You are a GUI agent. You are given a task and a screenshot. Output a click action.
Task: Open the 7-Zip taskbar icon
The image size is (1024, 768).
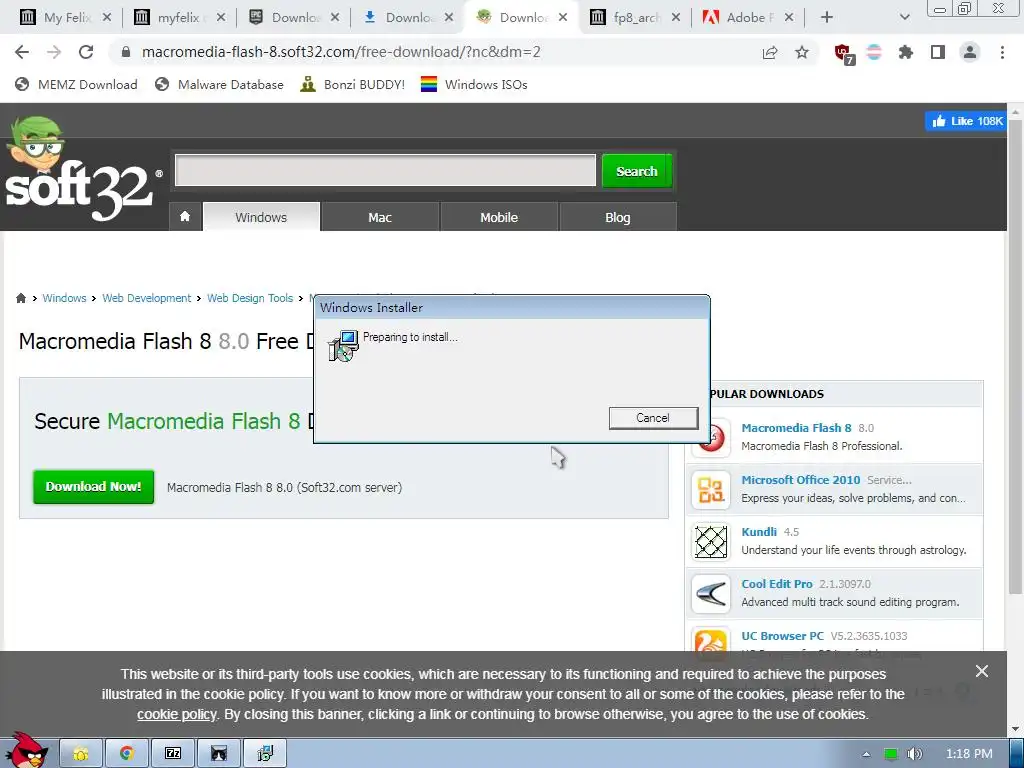[173, 754]
